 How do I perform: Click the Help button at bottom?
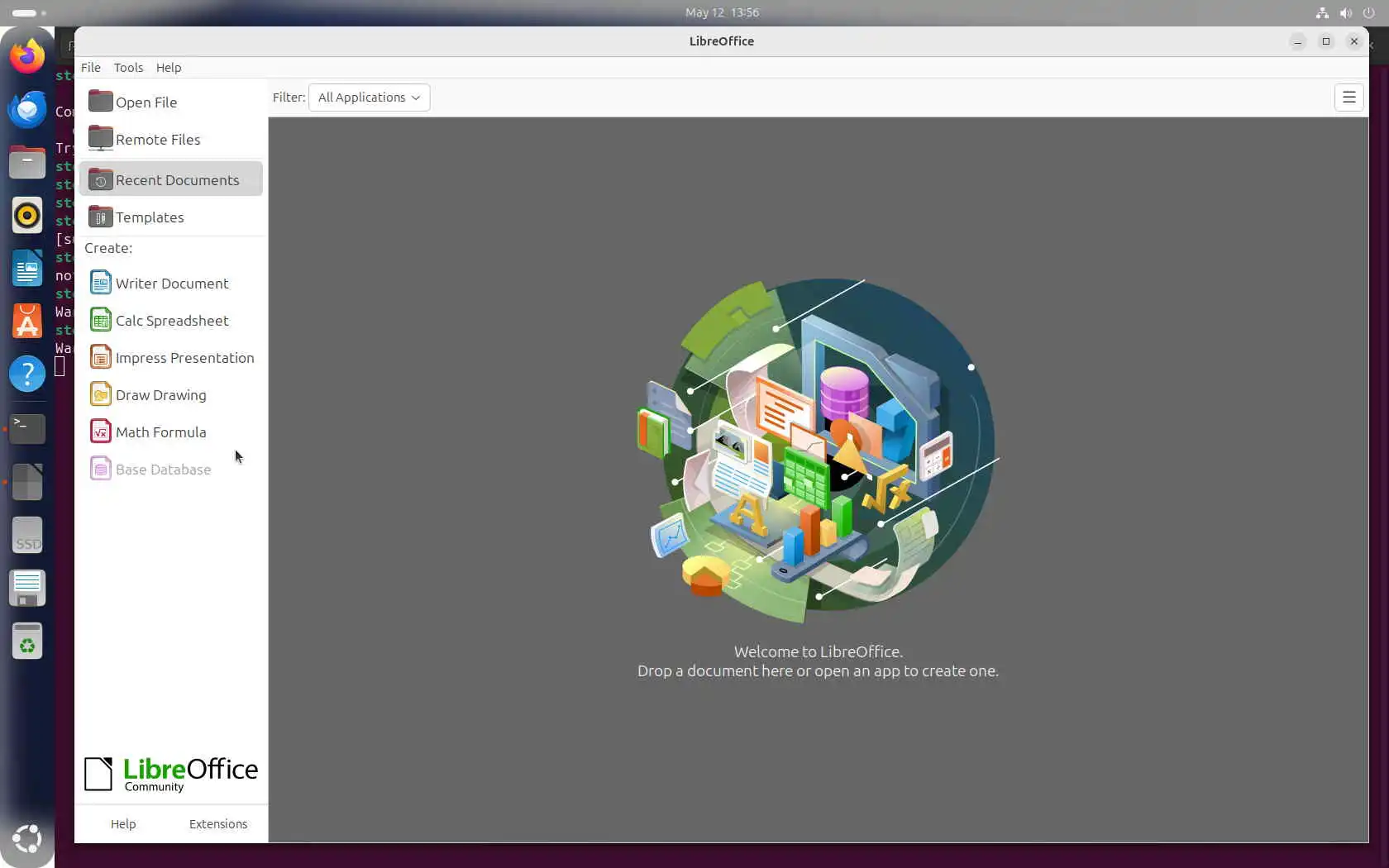coord(123,823)
